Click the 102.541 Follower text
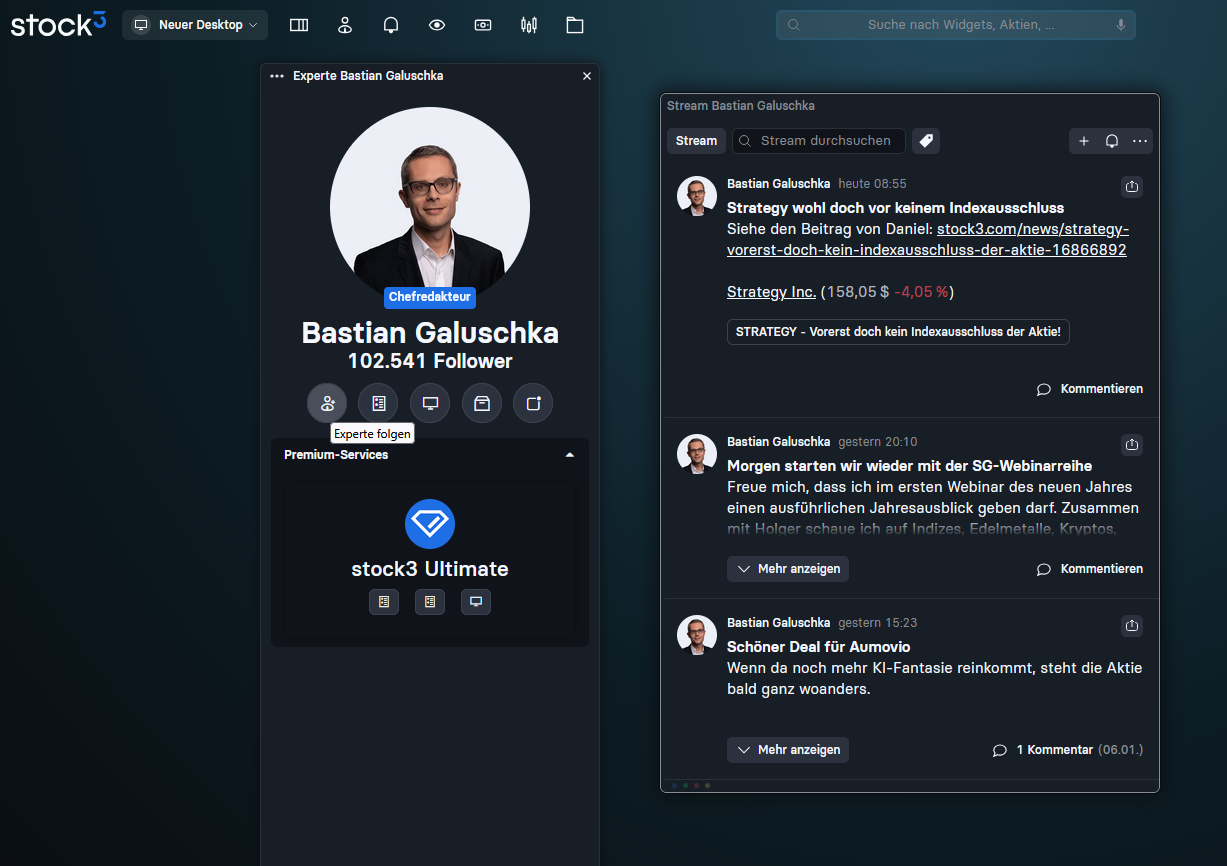Image resolution: width=1227 pixels, height=866 pixels. pyautogui.click(x=430, y=361)
